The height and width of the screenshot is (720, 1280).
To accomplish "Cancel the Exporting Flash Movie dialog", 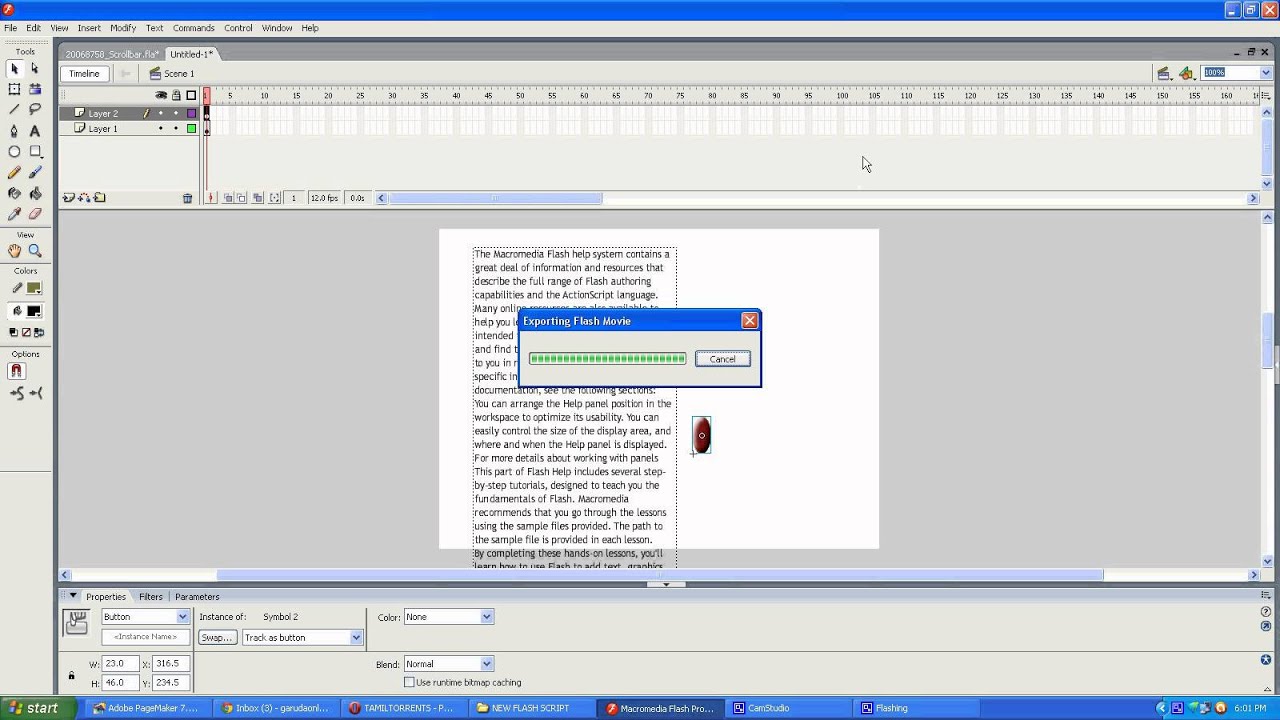I will (x=722, y=359).
